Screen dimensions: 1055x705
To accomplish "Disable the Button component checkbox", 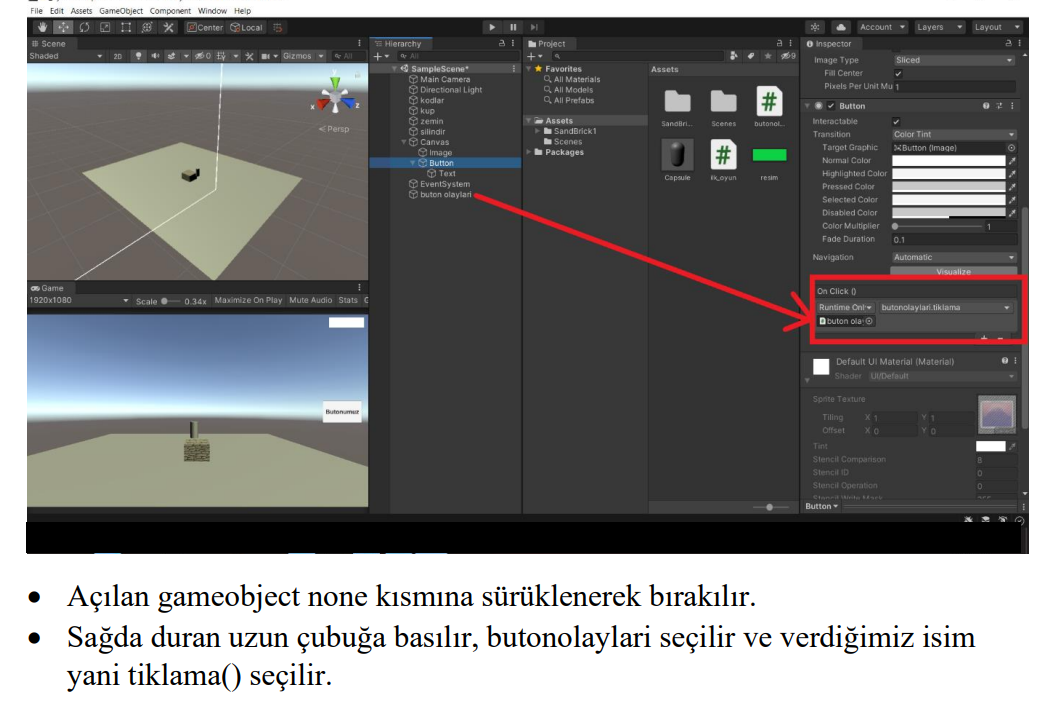I will pos(831,106).
